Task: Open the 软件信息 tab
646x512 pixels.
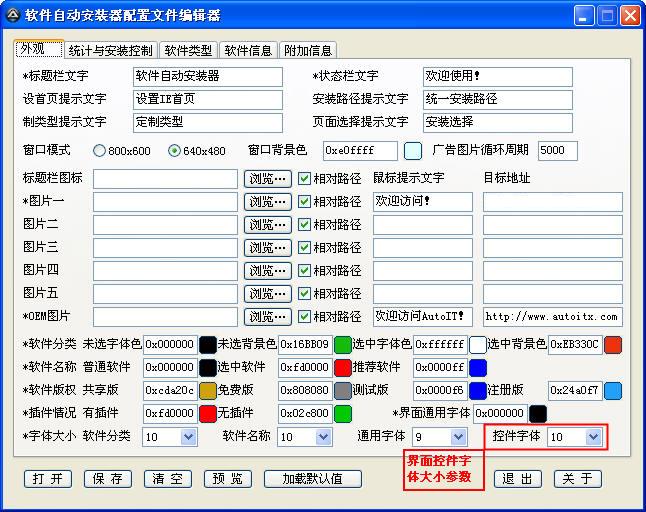Action: (x=248, y=51)
